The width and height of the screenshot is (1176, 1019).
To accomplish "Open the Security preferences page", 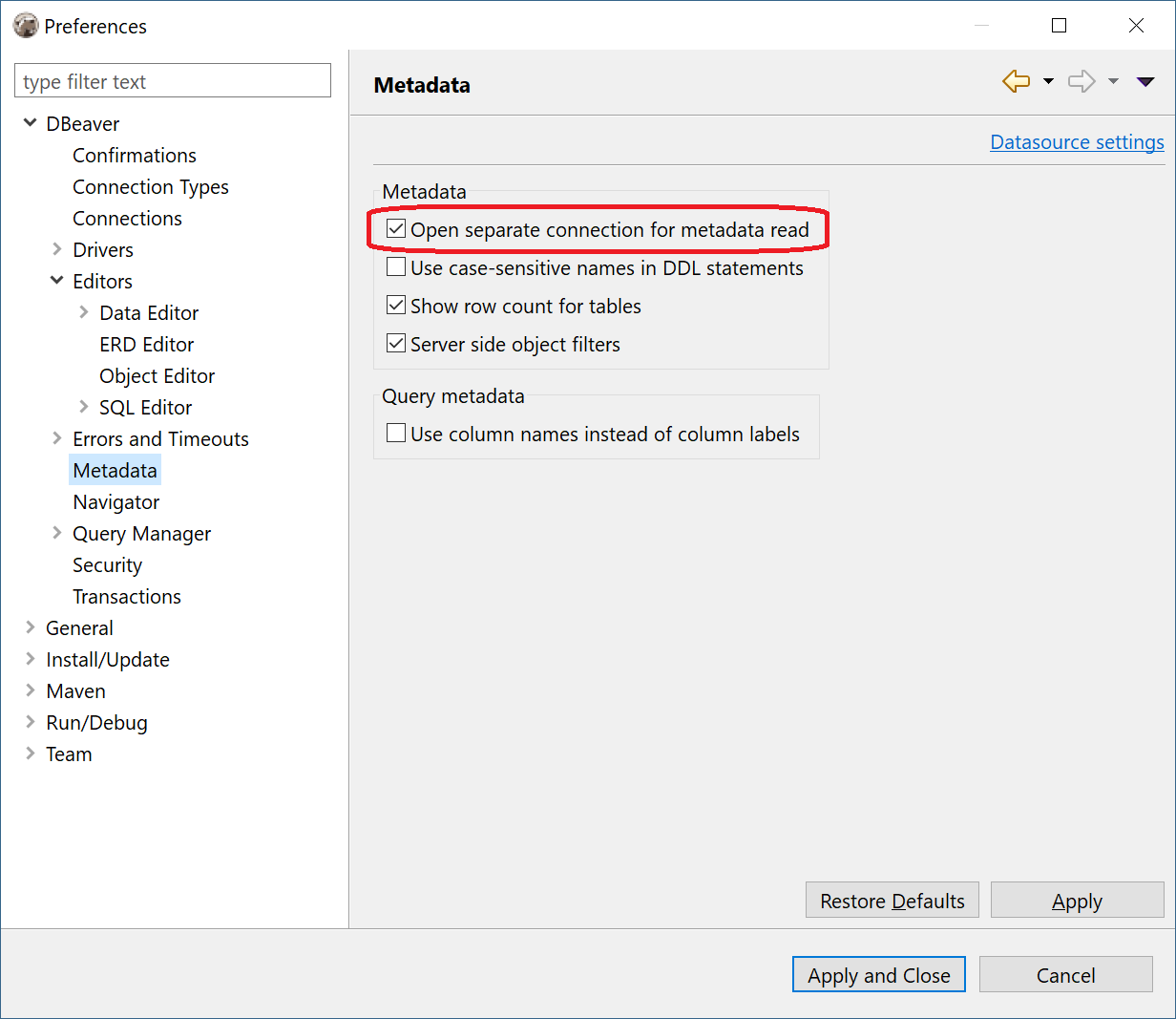I will tap(108, 565).
